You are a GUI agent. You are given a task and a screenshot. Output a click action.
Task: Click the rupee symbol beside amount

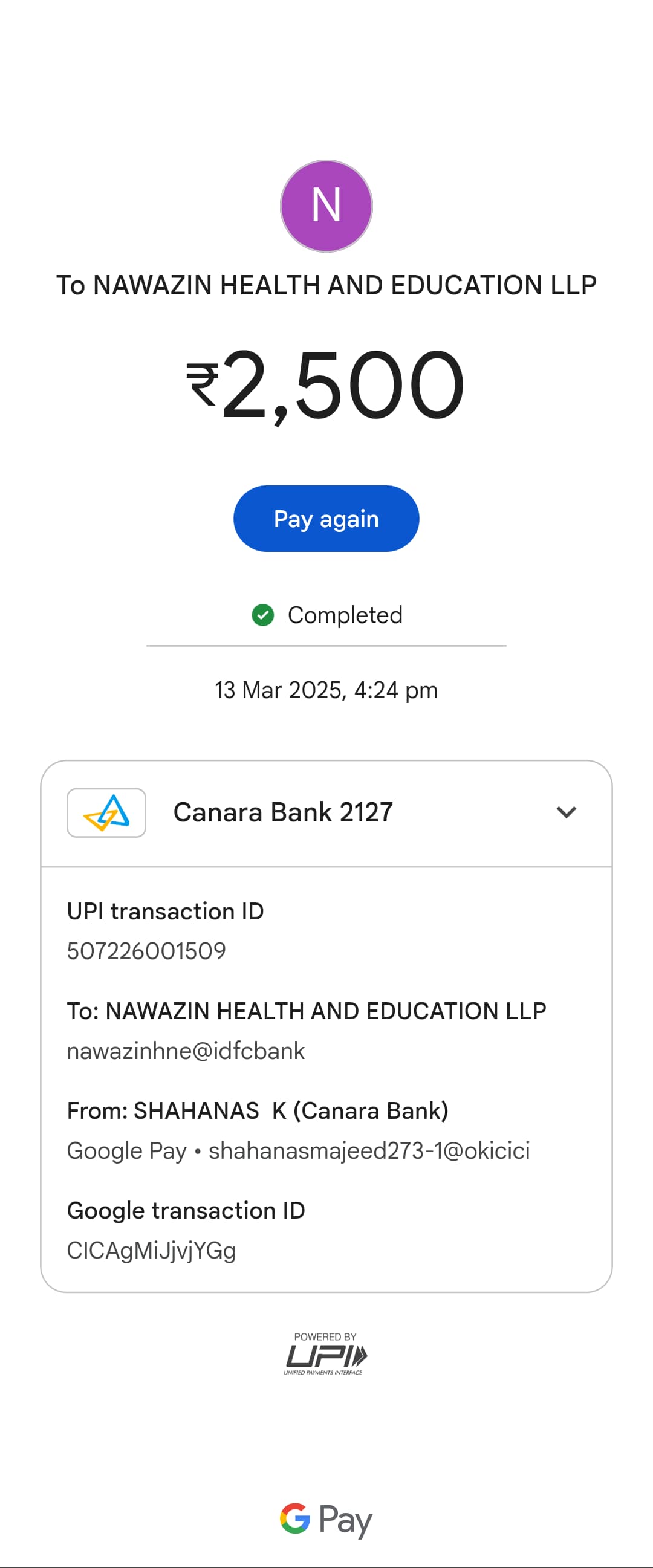(202, 383)
